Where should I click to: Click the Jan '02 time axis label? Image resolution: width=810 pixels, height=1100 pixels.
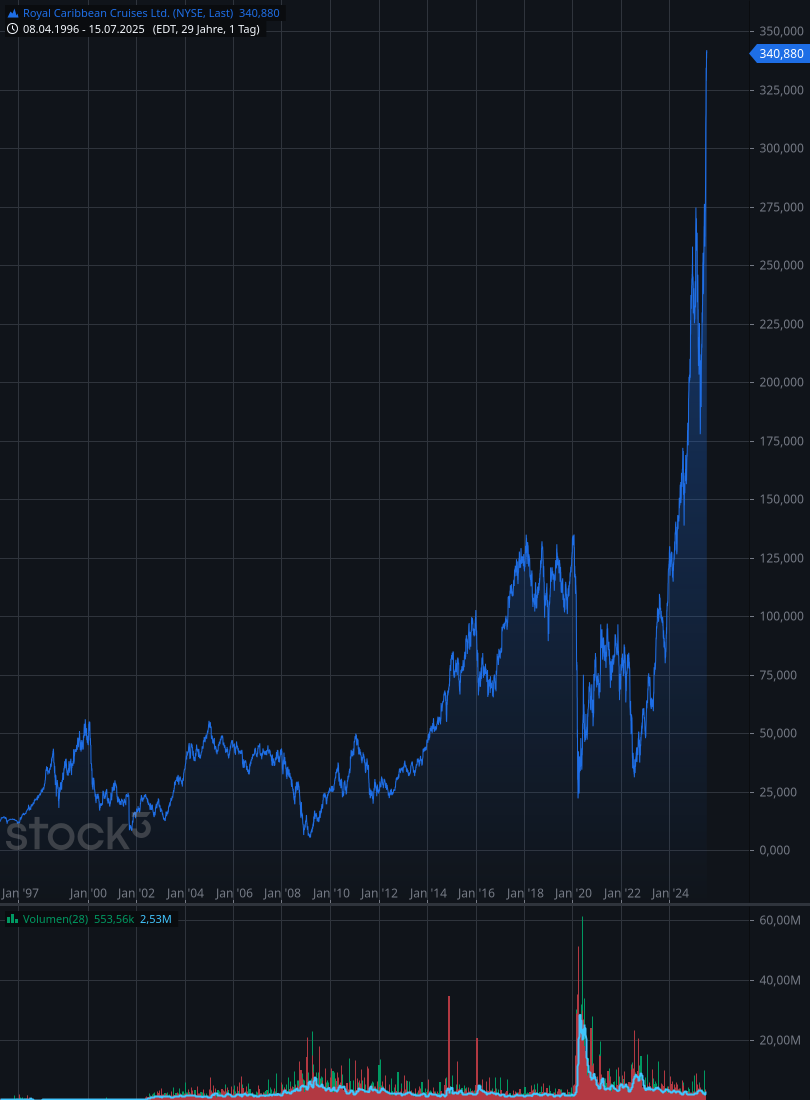click(x=136, y=894)
